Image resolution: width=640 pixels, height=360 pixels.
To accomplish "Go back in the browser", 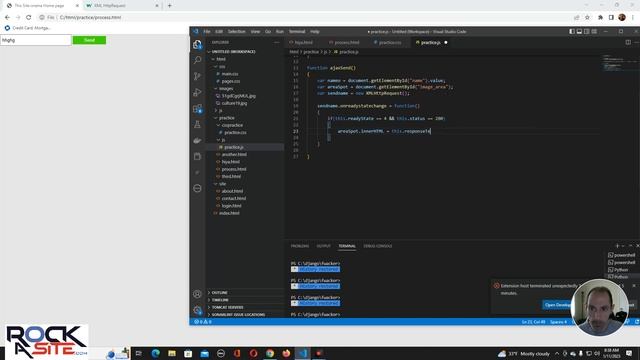I will [7, 17].
